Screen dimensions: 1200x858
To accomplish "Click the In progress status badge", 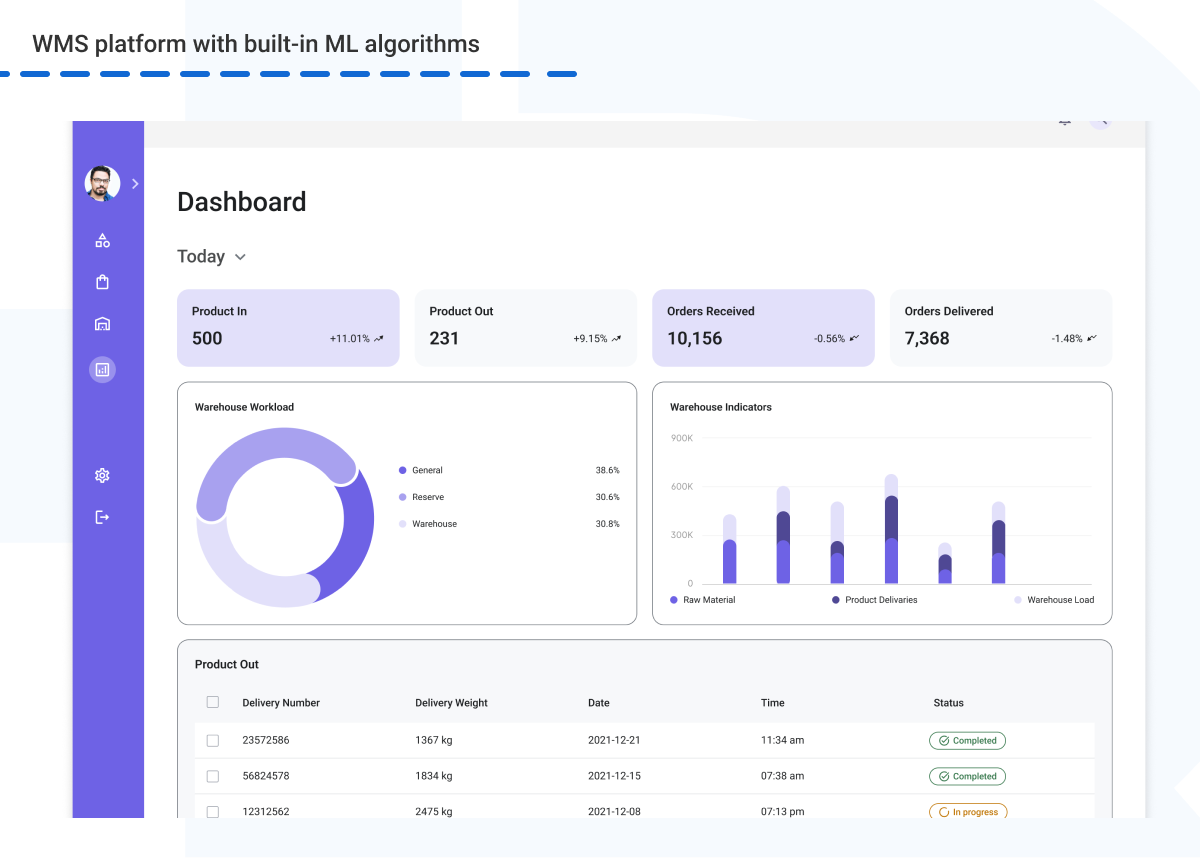I will (x=967, y=812).
